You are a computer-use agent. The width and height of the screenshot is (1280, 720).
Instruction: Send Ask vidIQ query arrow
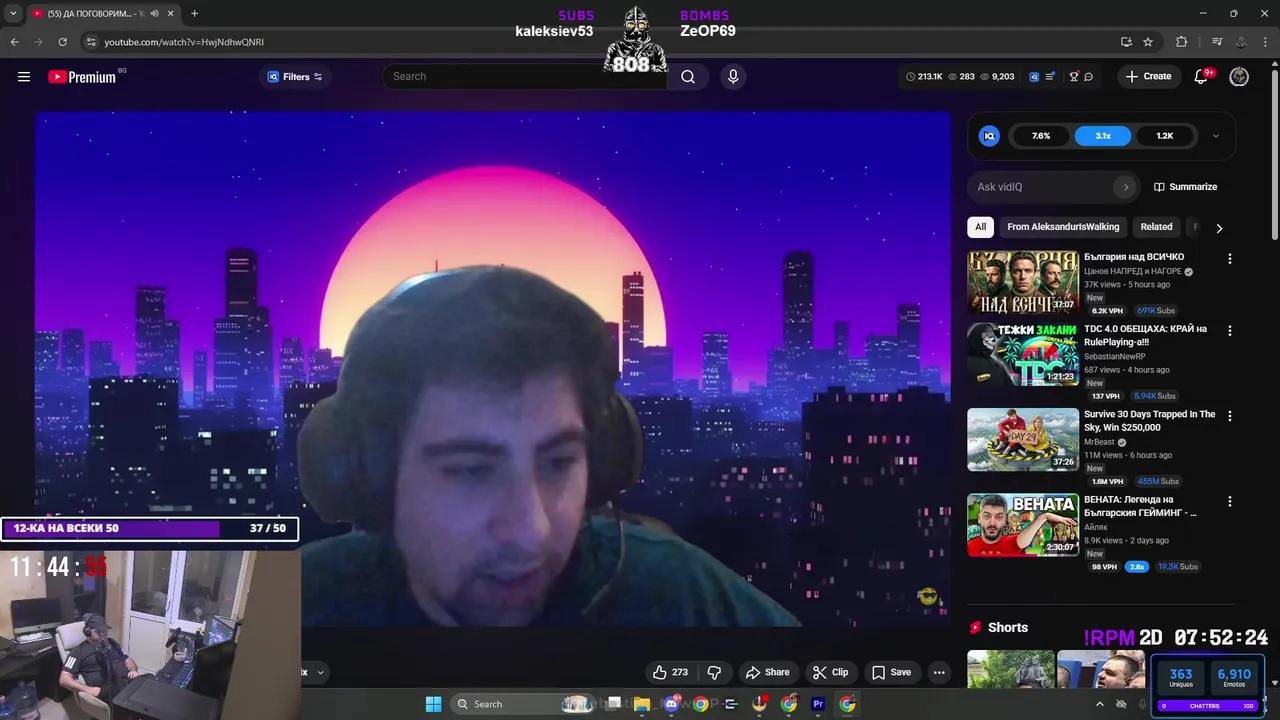1125,187
